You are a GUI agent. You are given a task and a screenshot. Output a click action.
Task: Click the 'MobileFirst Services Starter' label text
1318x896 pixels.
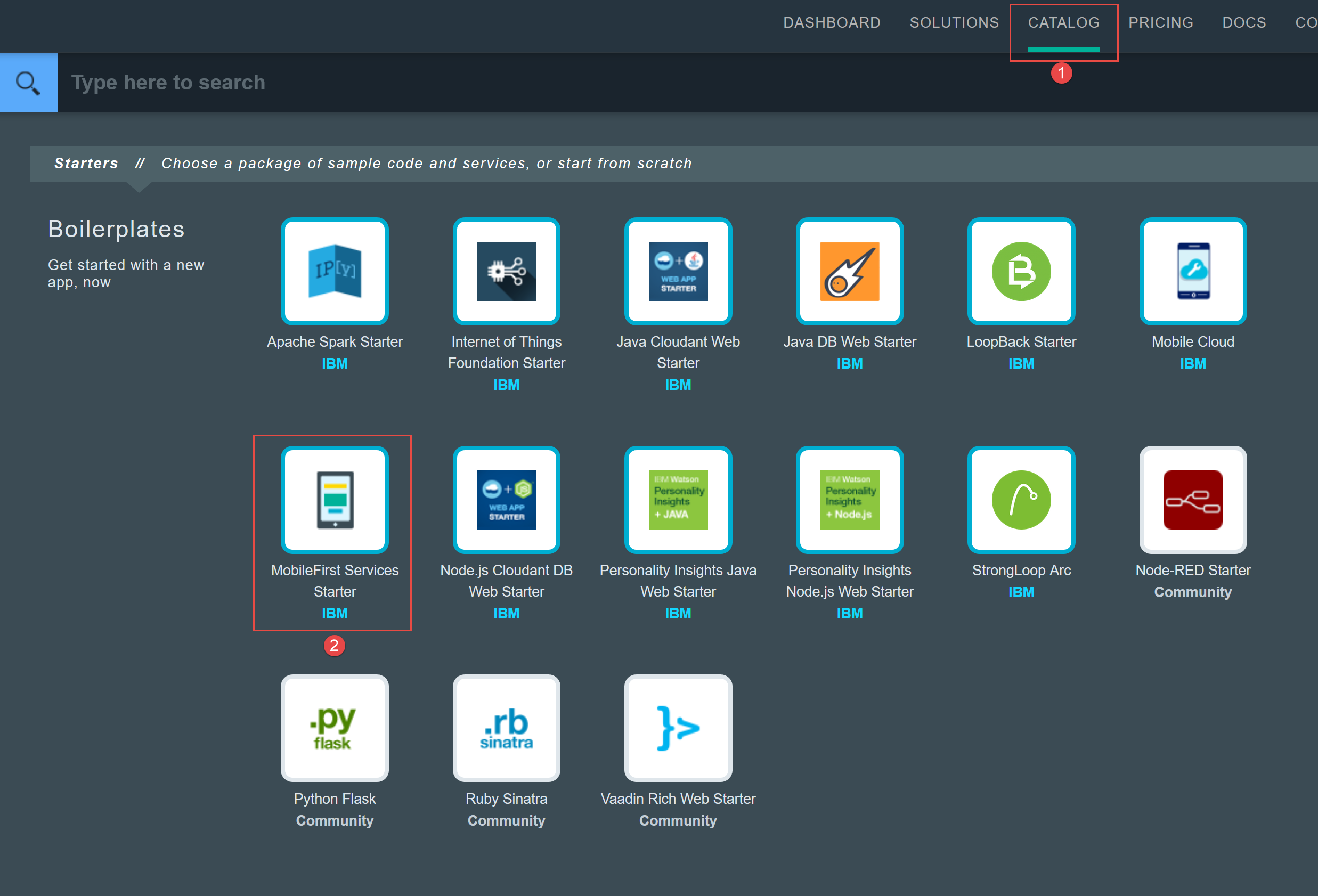[x=335, y=581]
